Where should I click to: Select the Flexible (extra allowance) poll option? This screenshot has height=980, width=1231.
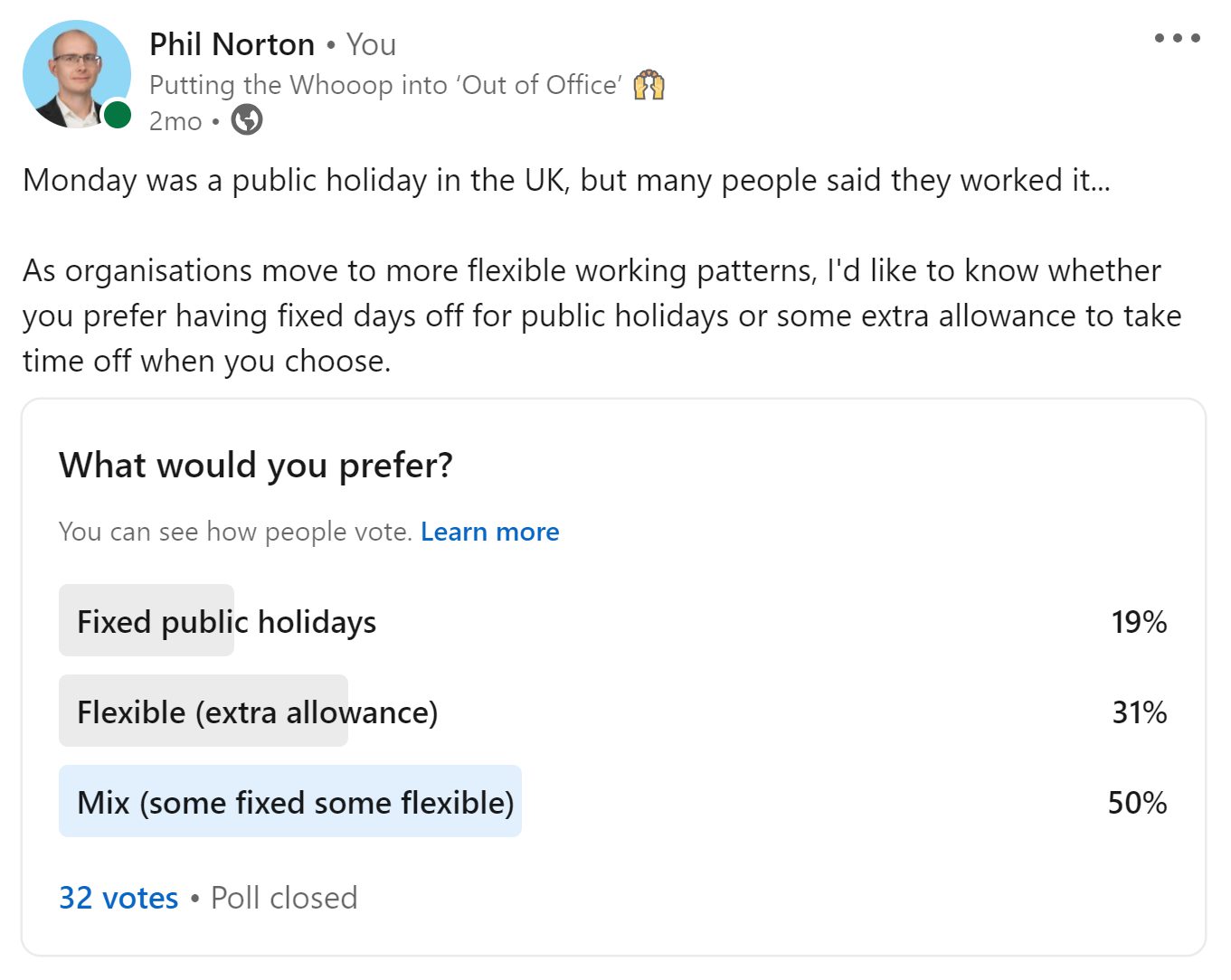coord(257,712)
